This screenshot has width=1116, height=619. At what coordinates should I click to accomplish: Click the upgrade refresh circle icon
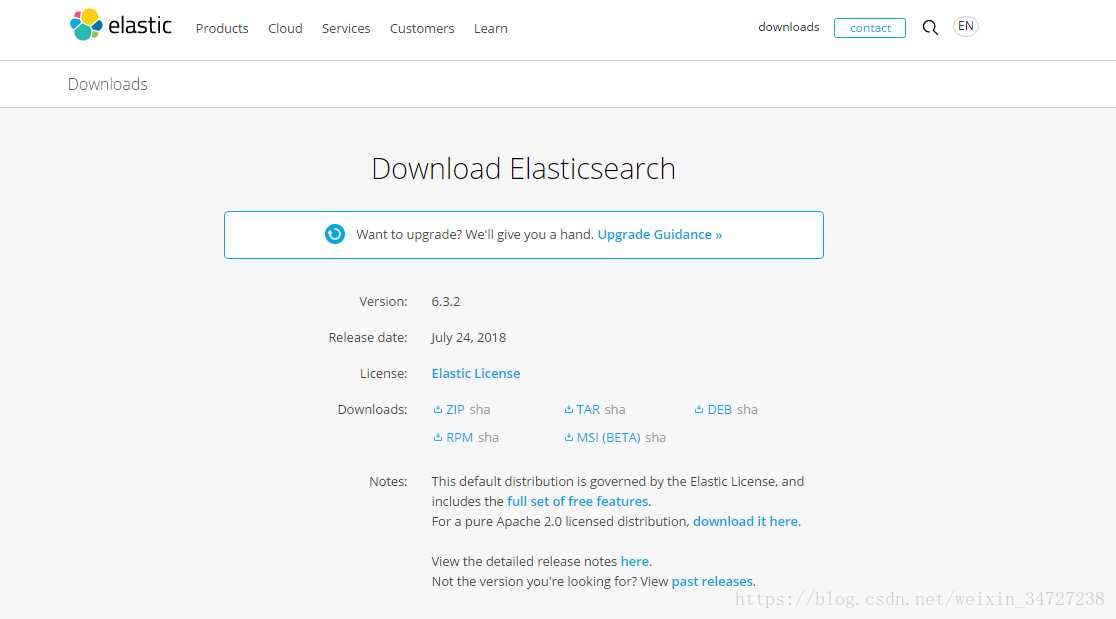(x=335, y=234)
